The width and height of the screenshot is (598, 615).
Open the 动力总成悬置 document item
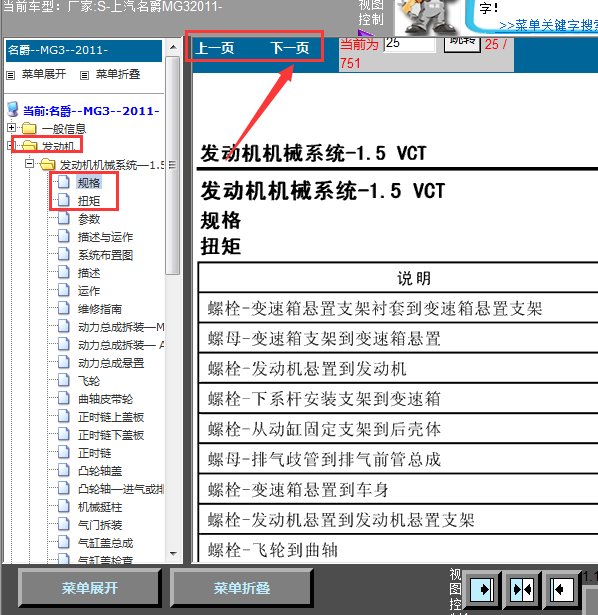click(111, 363)
